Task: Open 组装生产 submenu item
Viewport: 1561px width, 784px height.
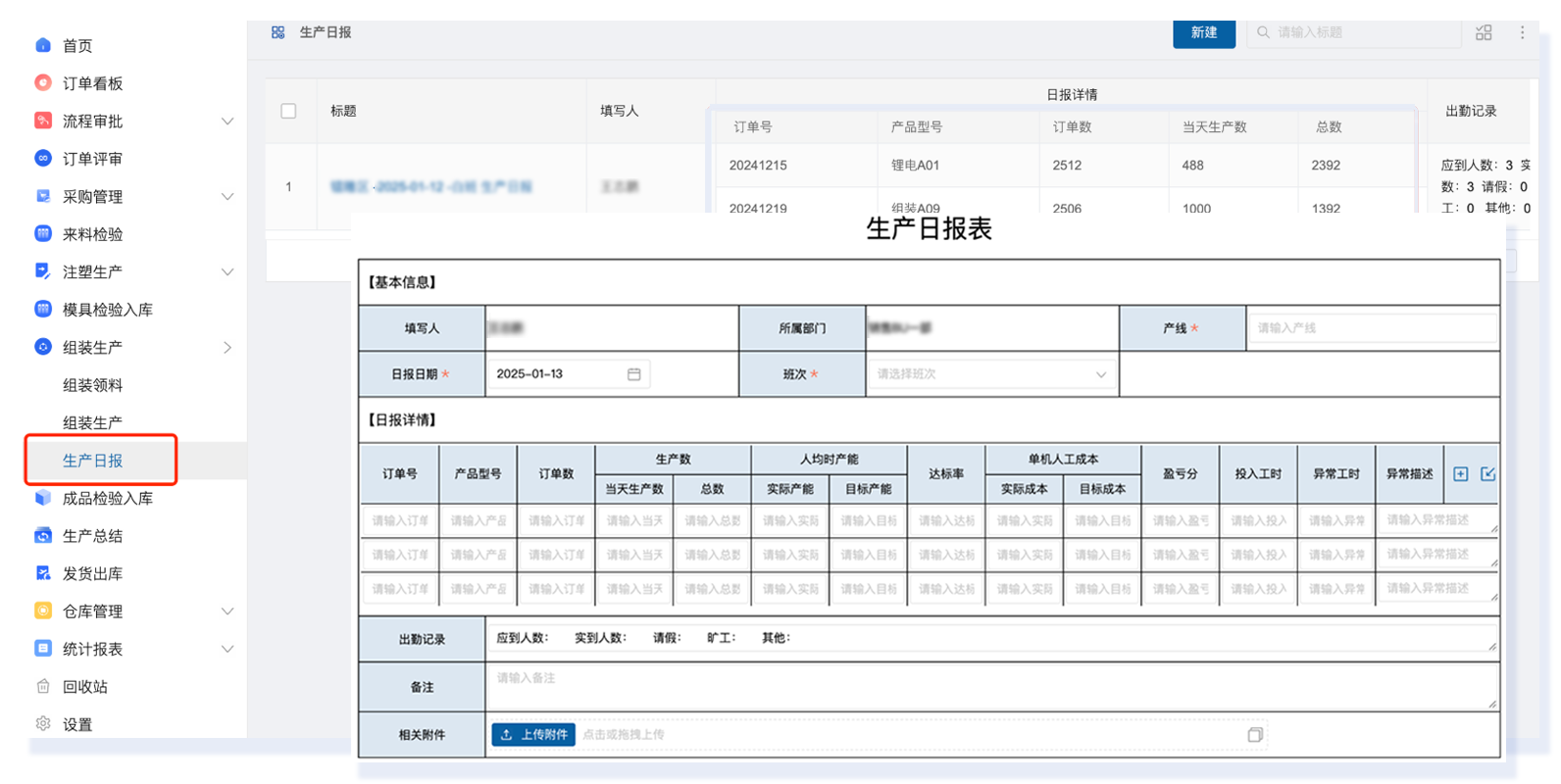Action: [x=92, y=422]
